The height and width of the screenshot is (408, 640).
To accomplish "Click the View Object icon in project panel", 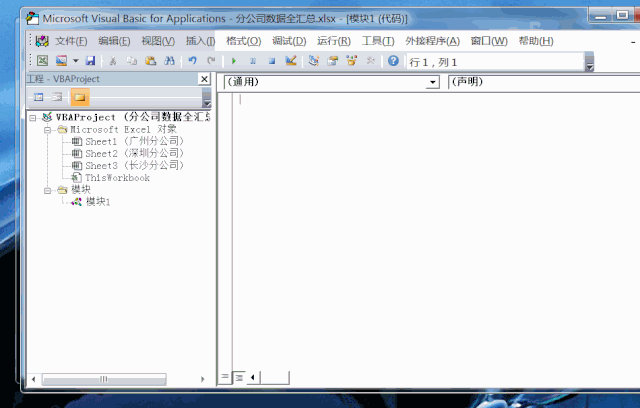I will click(x=58, y=97).
